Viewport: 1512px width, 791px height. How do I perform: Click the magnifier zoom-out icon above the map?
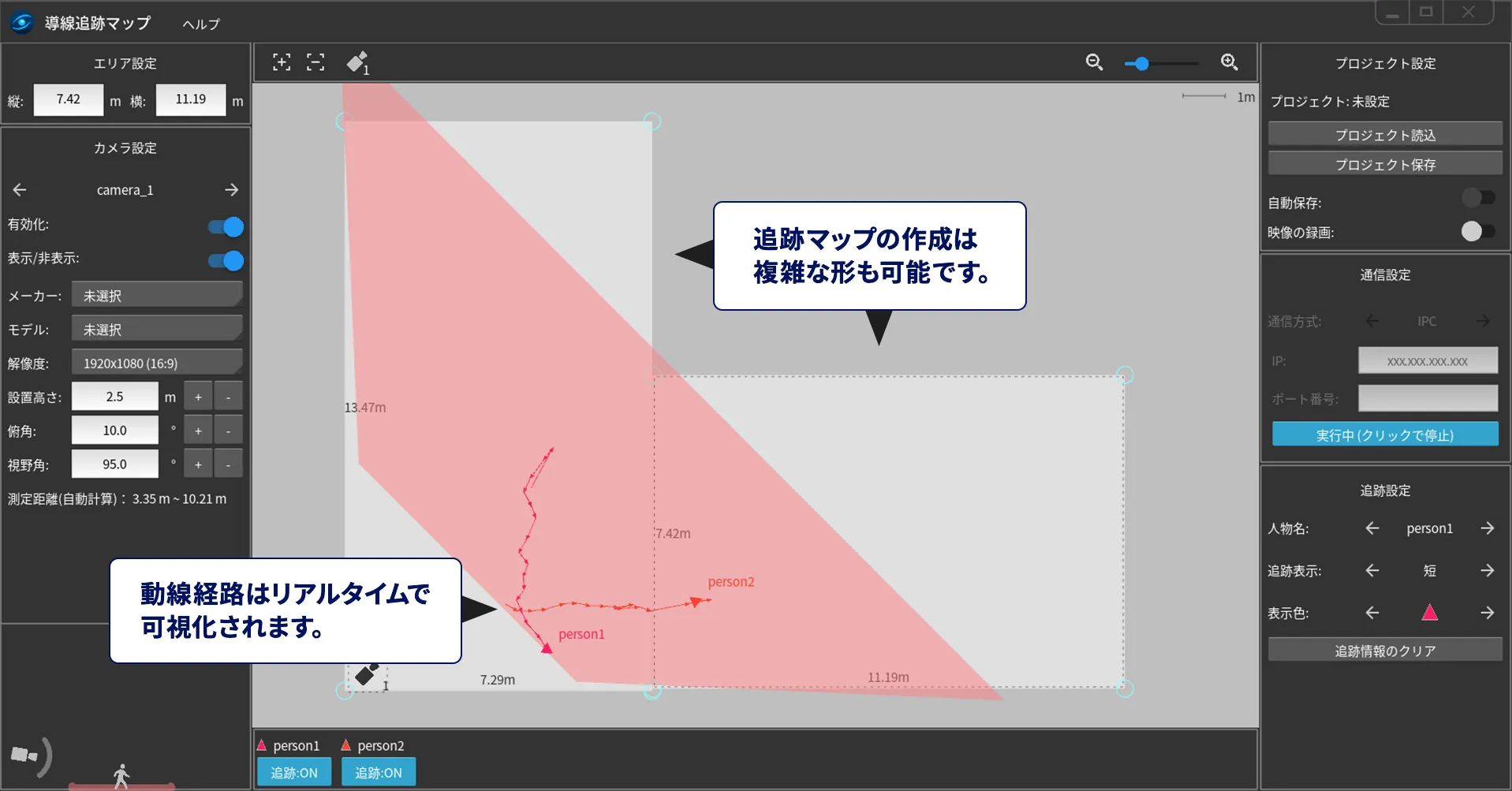coord(1094,62)
